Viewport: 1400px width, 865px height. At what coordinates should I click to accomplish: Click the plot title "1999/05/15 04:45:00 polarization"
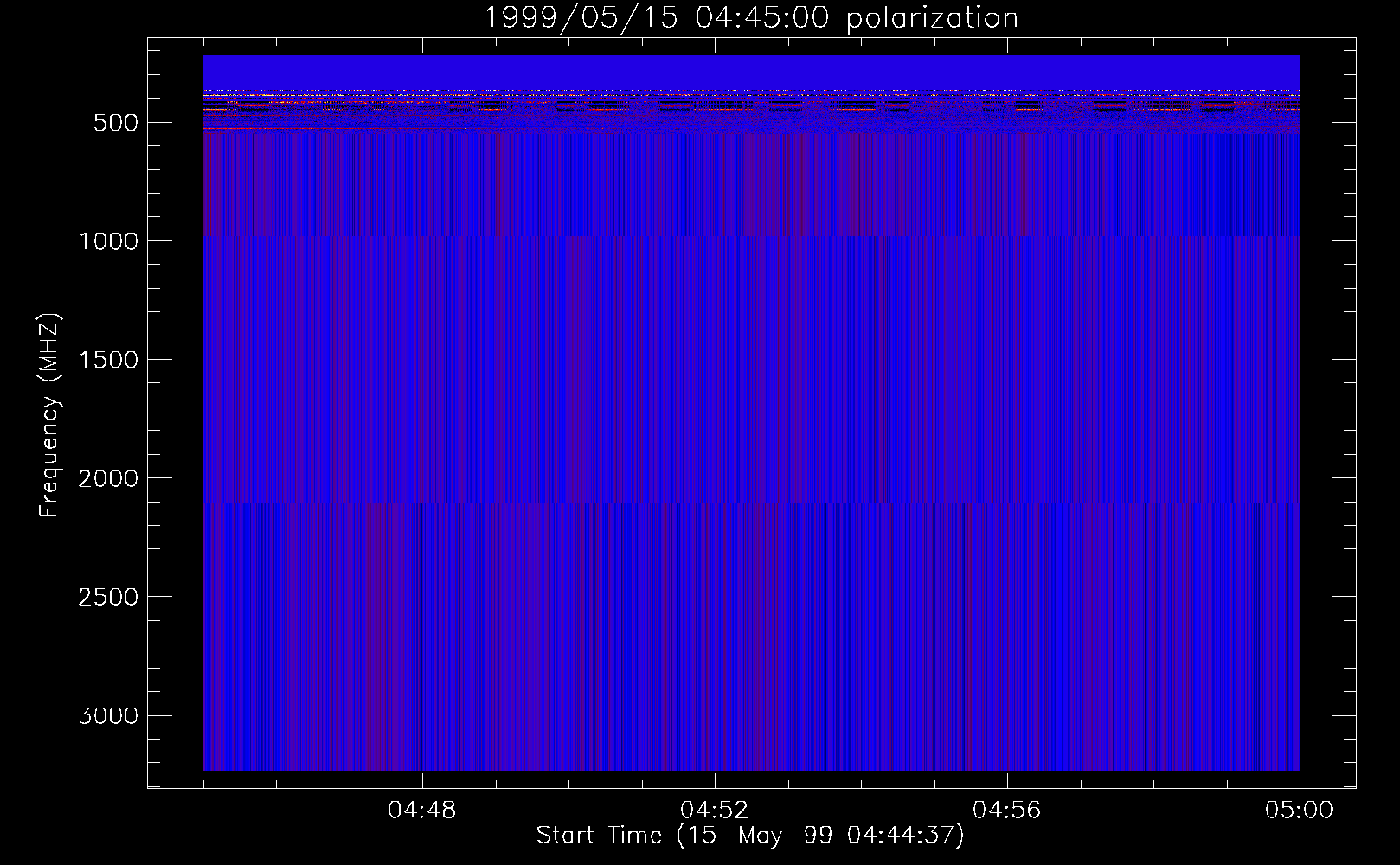751,18
